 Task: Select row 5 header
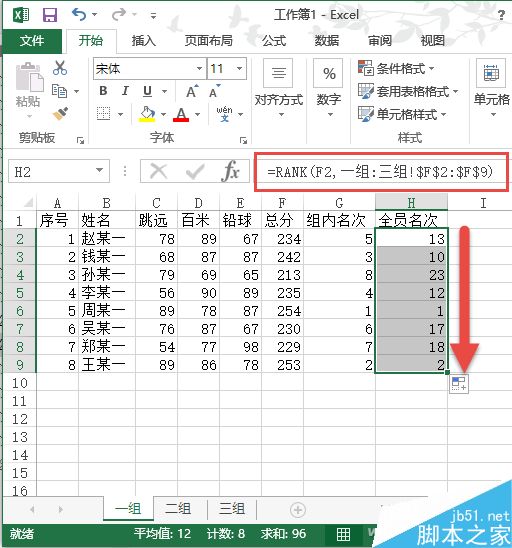click(x=20, y=293)
